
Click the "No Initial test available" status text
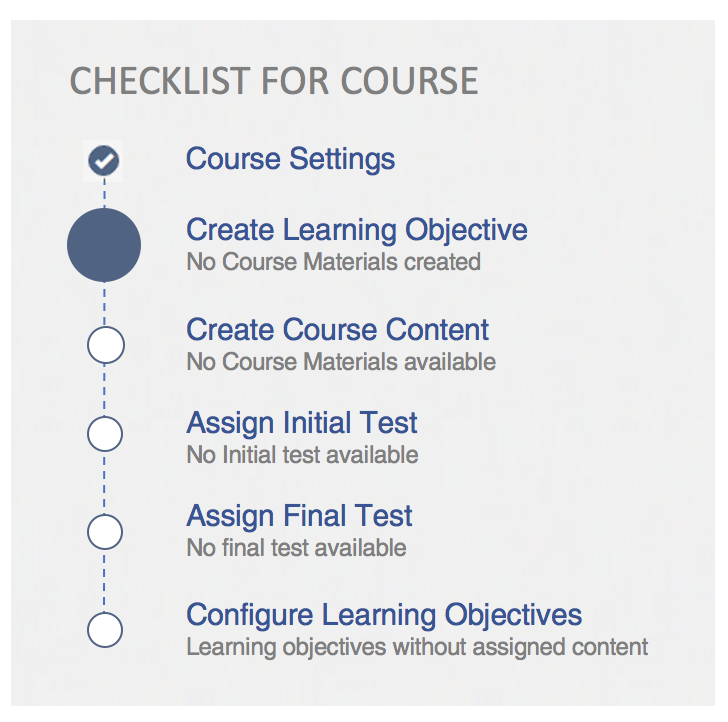[x=302, y=455]
